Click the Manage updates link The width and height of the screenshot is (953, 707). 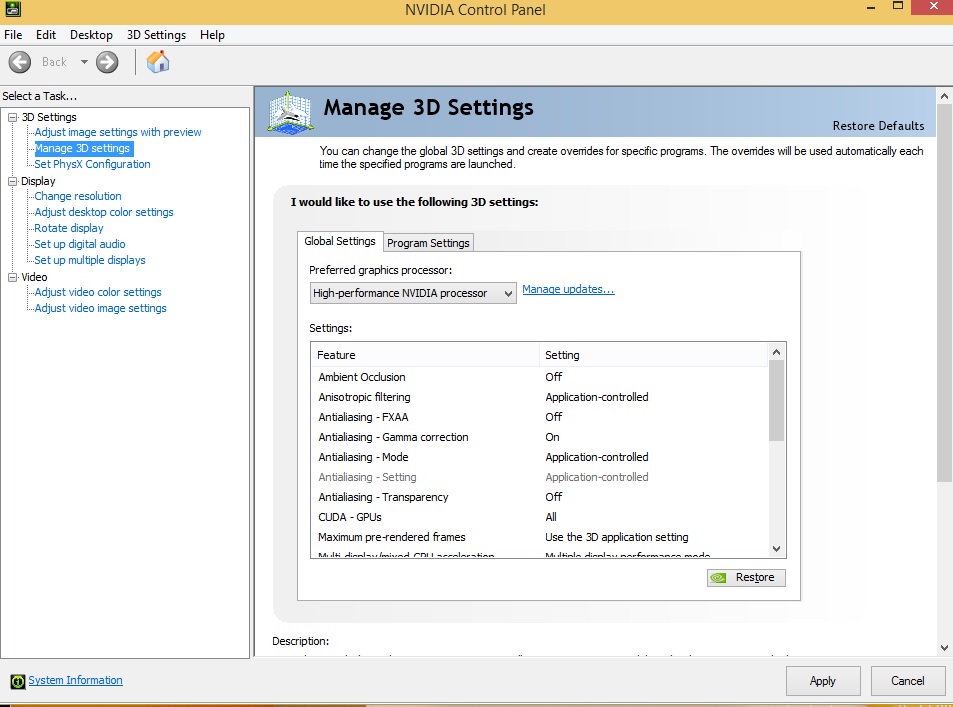(x=568, y=289)
